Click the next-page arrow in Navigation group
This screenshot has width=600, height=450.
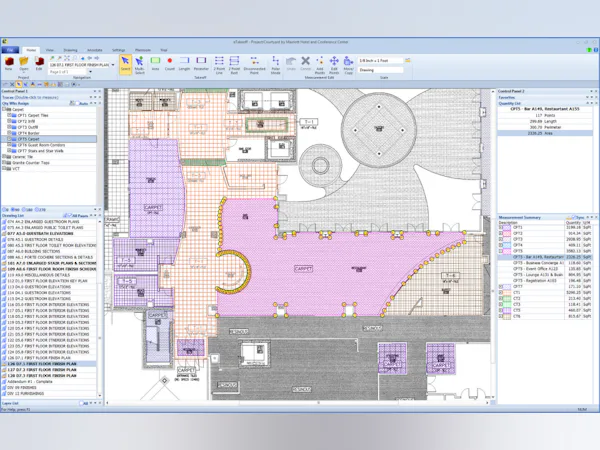(96, 58)
